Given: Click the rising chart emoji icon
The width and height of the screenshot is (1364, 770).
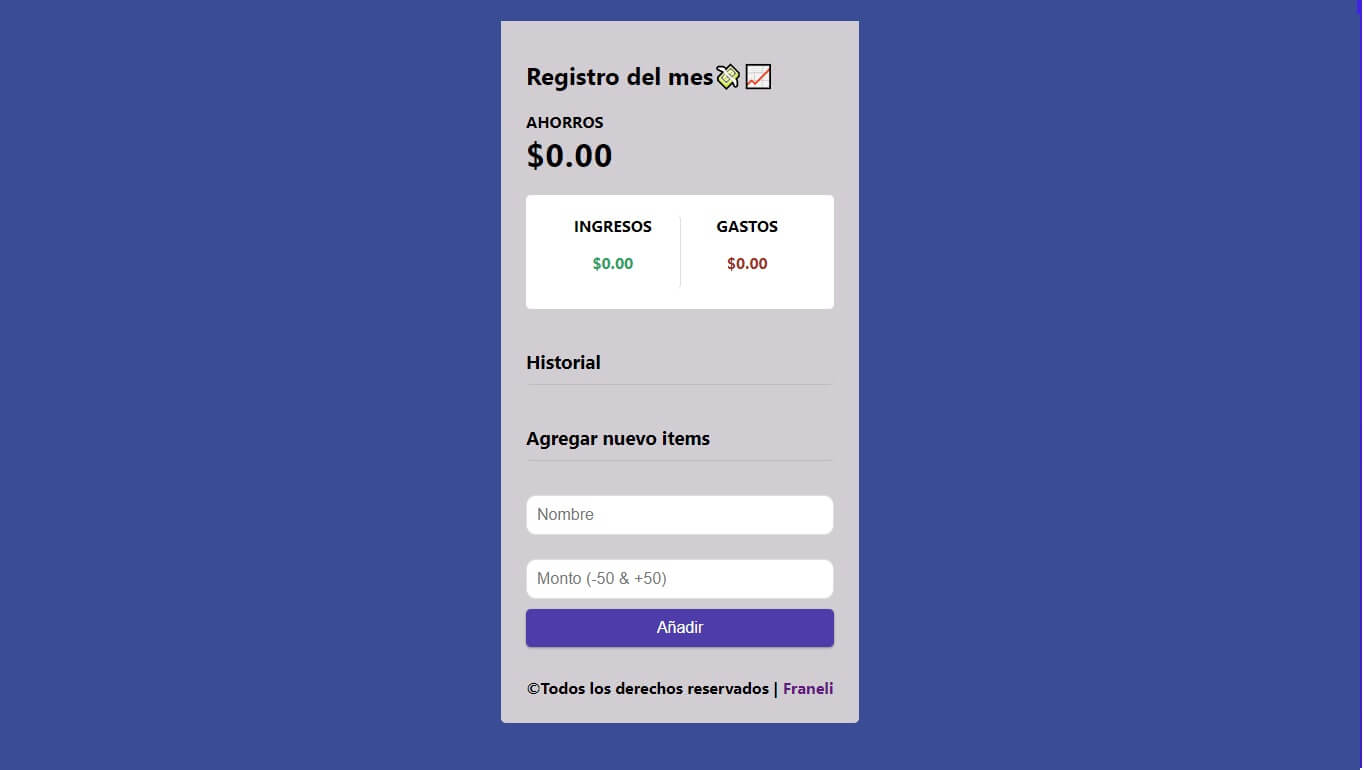Looking at the screenshot, I should click(758, 77).
